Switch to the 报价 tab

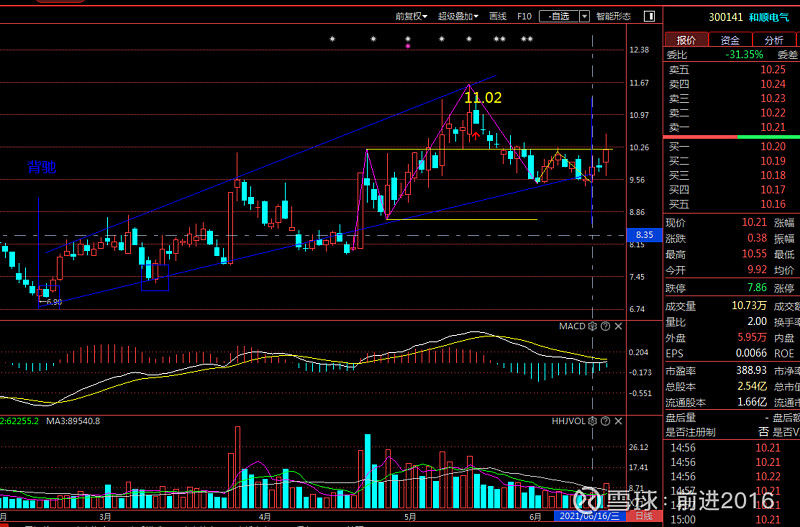click(686, 40)
